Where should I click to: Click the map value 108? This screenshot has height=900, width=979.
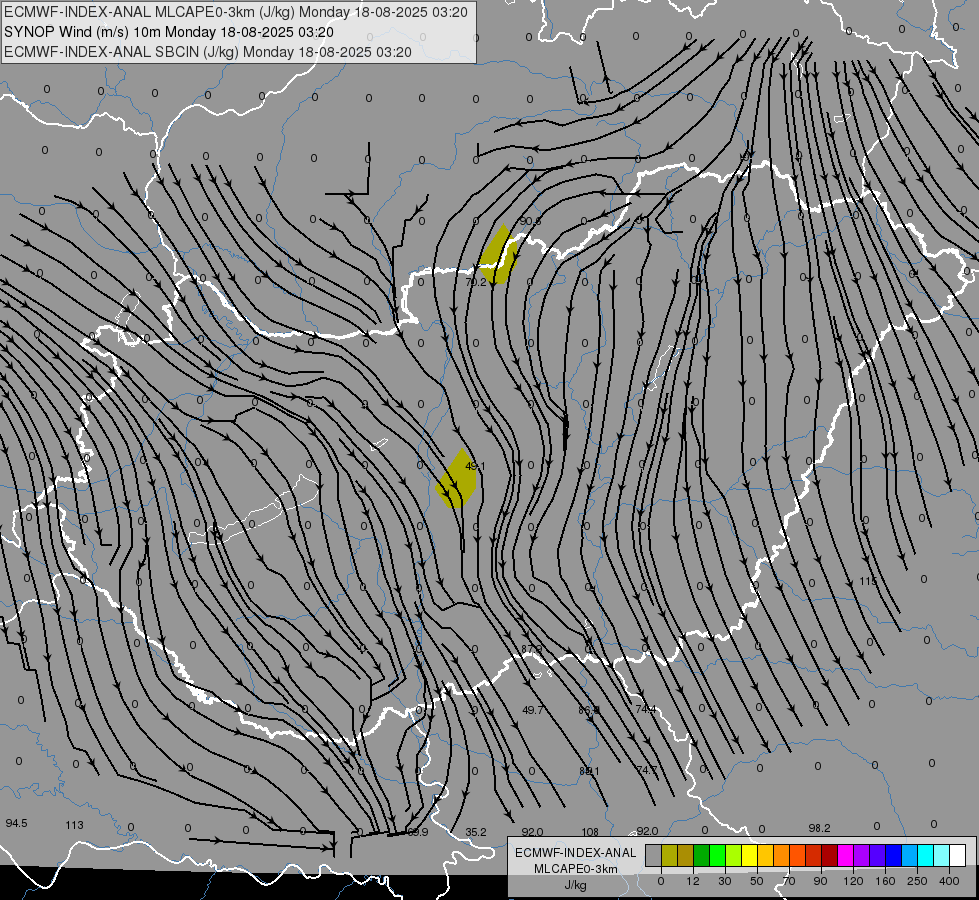pos(590,832)
